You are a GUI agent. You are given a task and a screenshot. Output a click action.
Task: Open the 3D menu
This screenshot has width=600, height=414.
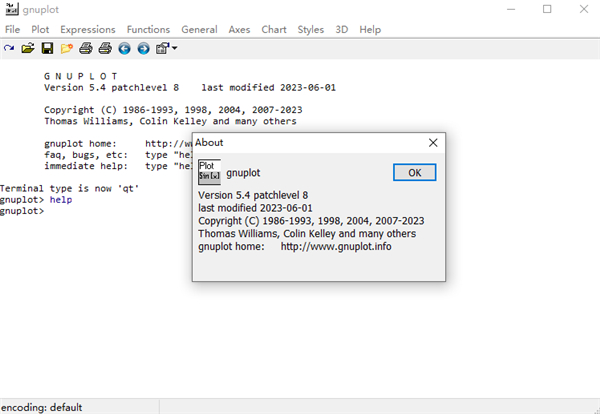click(342, 29)
